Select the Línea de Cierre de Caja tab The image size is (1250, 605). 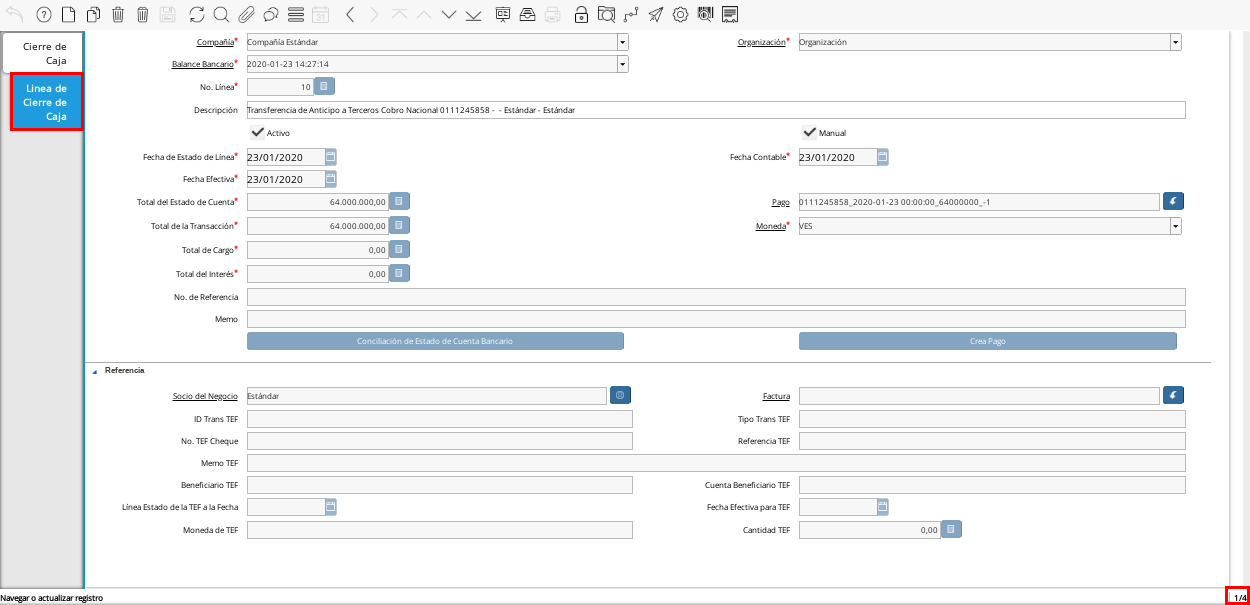click(x=46, y=102)
